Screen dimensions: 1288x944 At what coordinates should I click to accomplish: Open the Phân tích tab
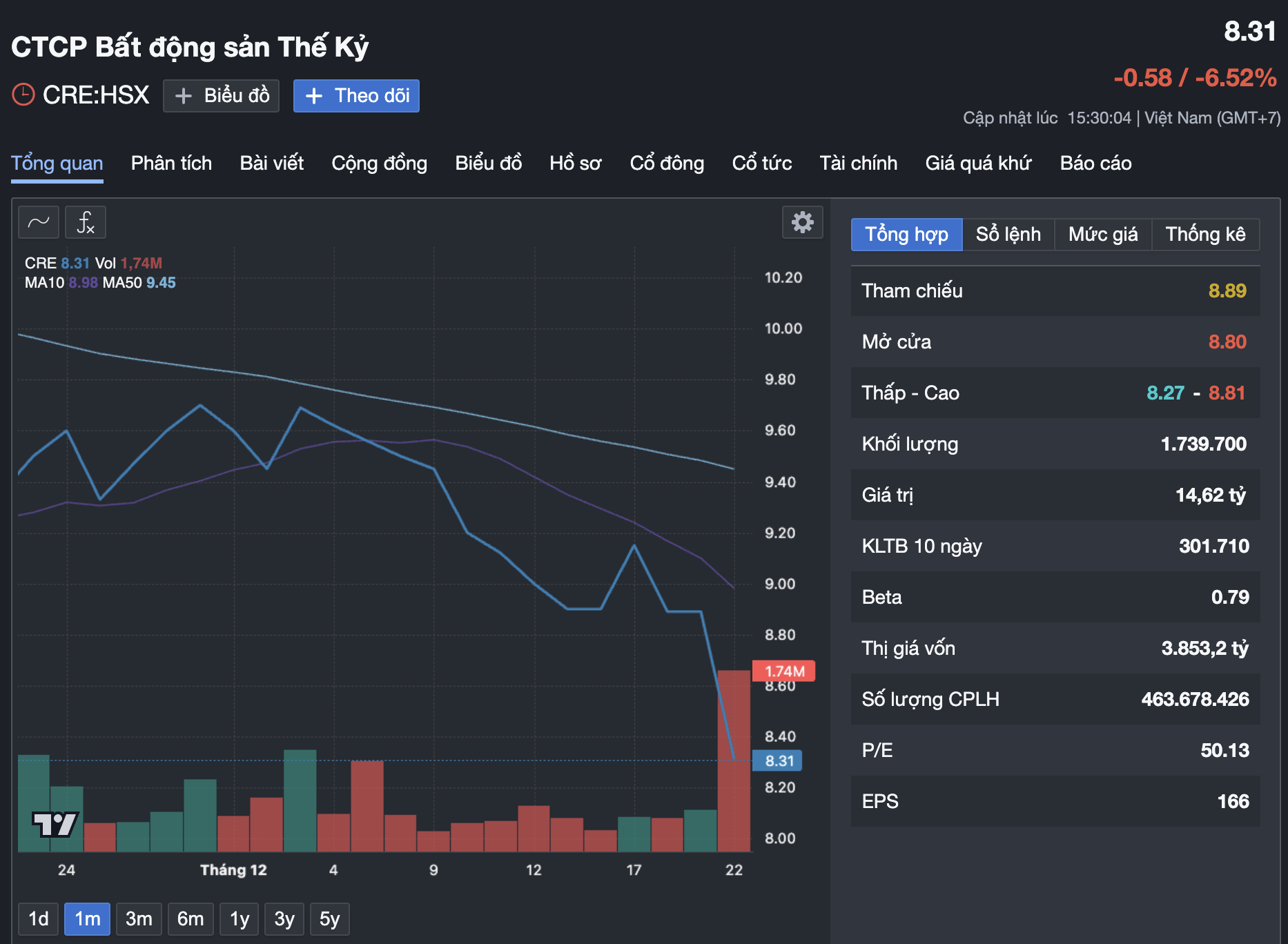(x=171, y=164)
